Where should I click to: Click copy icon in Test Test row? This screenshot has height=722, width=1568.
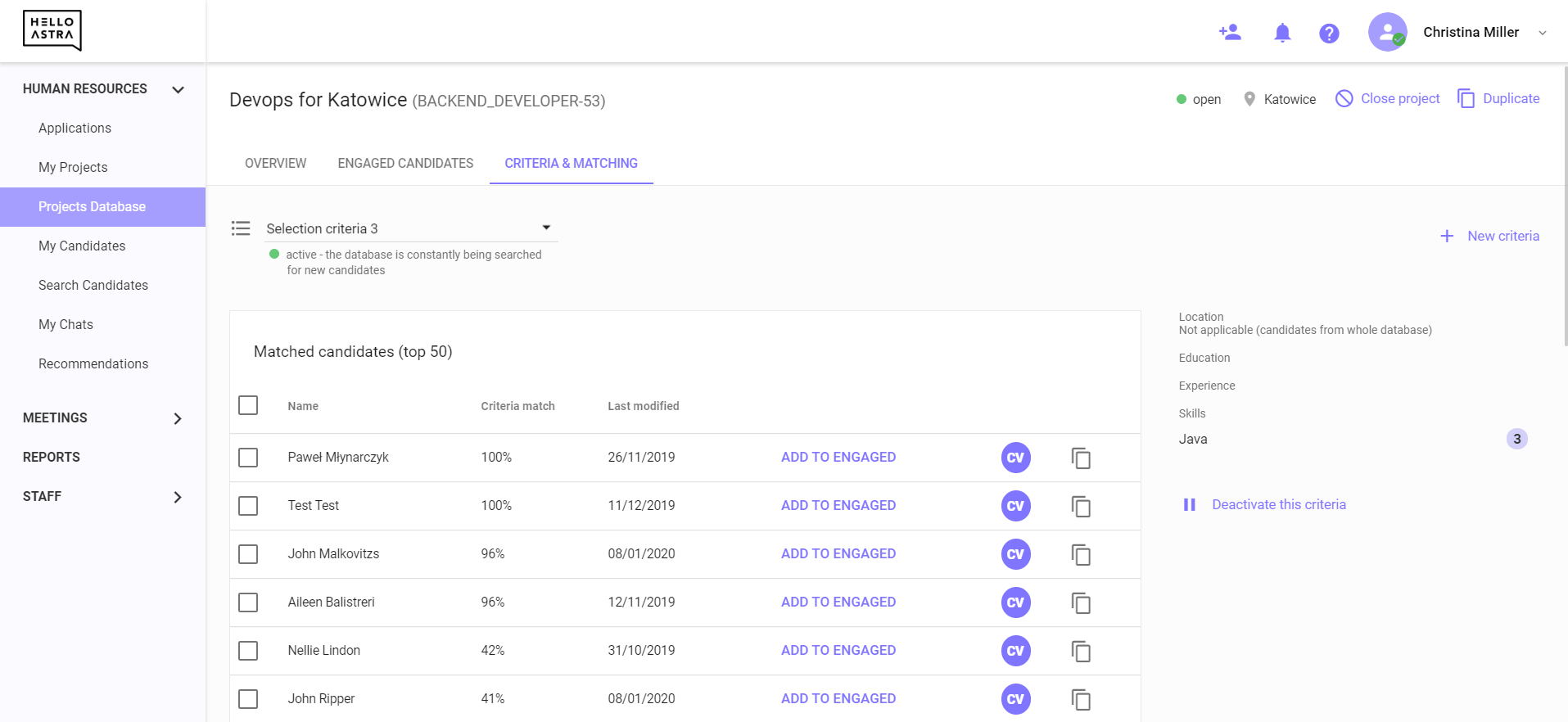click(1081, 506)
